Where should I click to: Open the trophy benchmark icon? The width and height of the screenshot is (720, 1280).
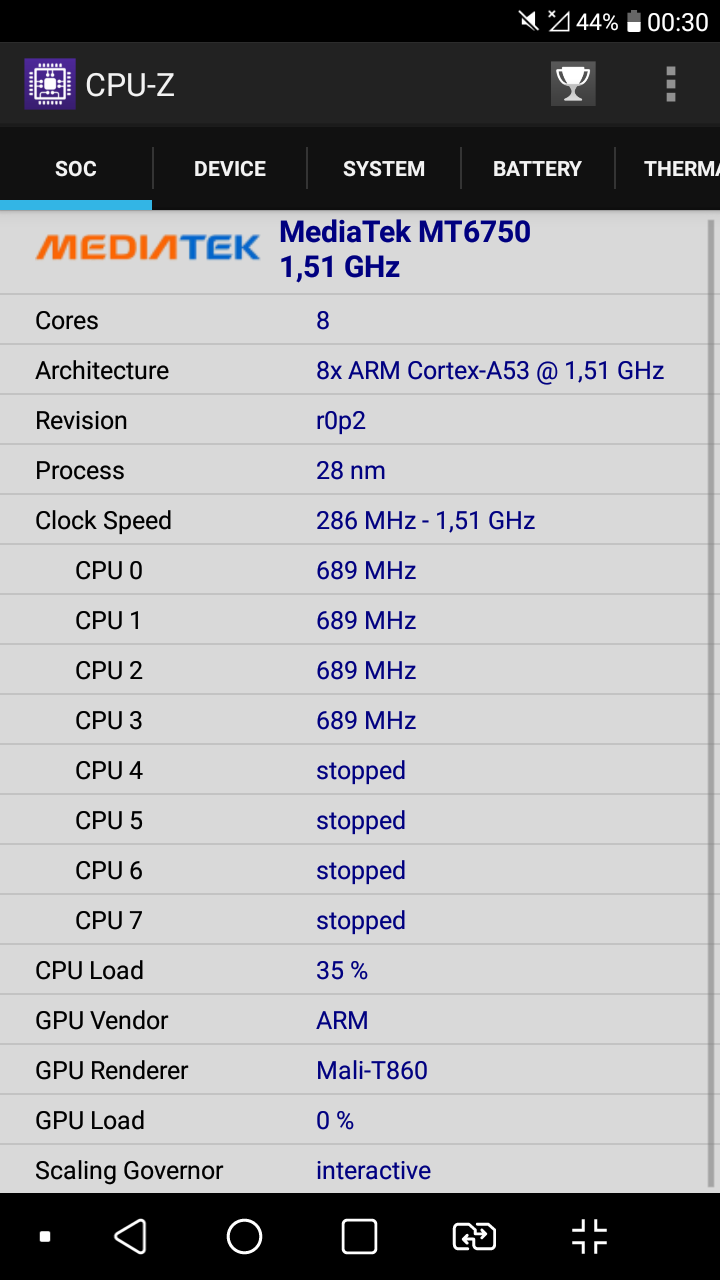573,84
